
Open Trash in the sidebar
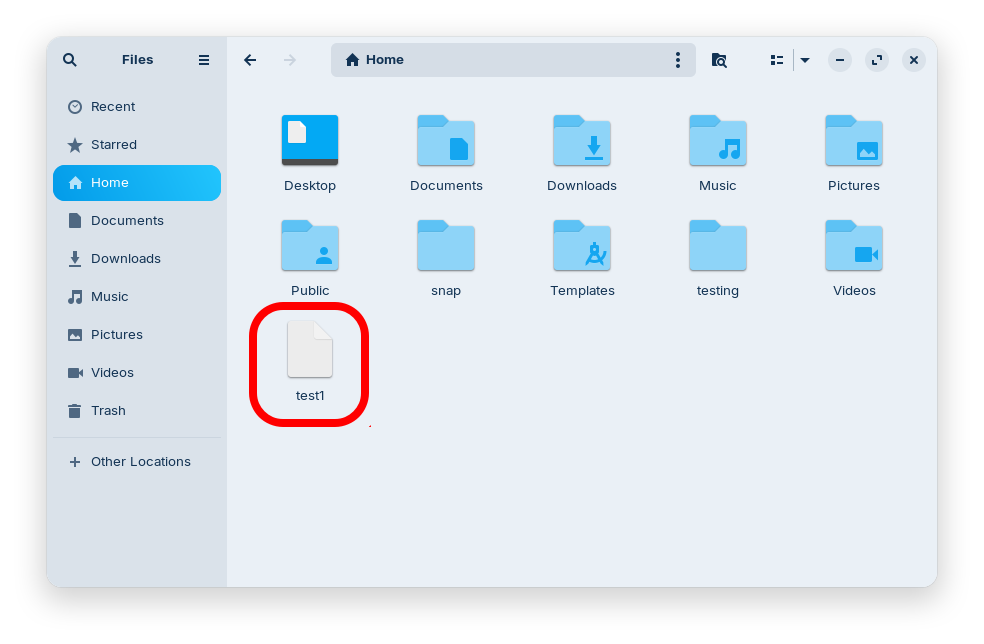137,411
